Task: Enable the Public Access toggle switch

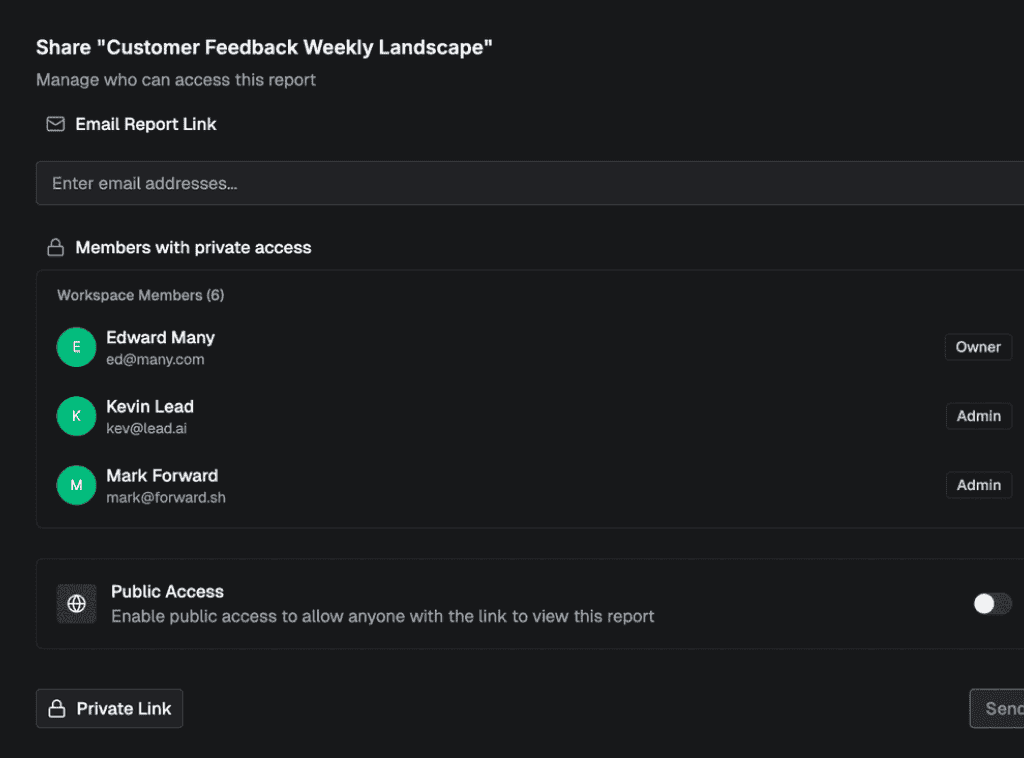Action: point(992,604)
